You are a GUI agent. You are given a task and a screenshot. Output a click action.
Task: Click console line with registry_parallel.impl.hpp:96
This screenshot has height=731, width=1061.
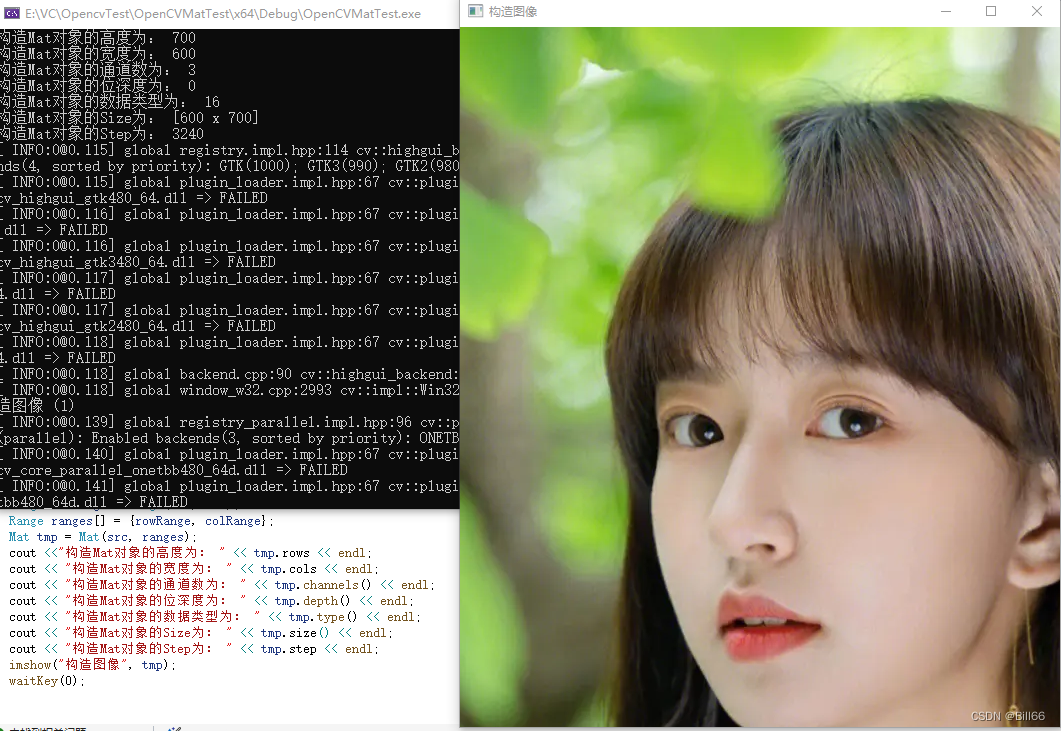(230, 422)
